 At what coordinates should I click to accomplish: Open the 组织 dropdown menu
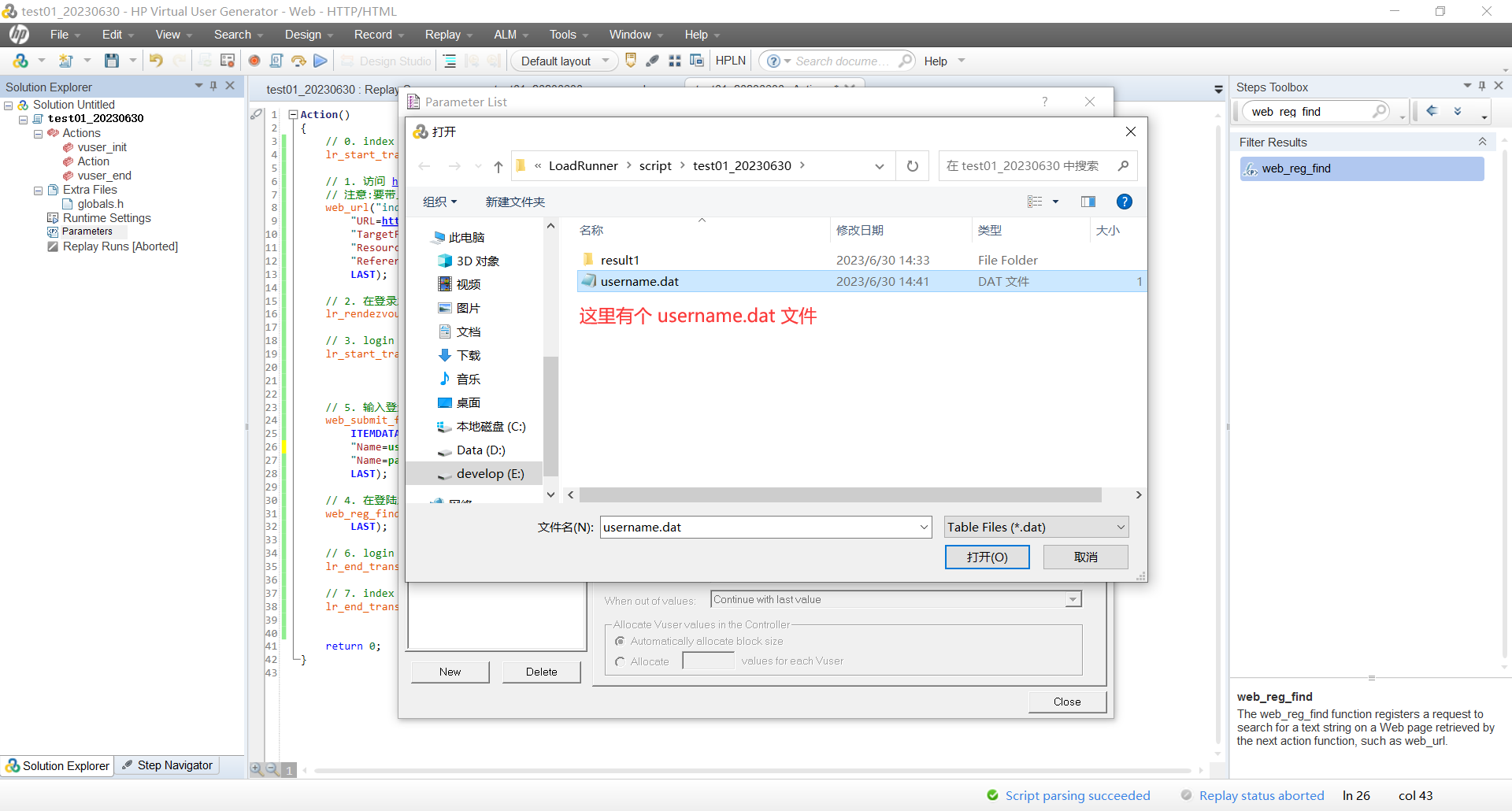439,202
